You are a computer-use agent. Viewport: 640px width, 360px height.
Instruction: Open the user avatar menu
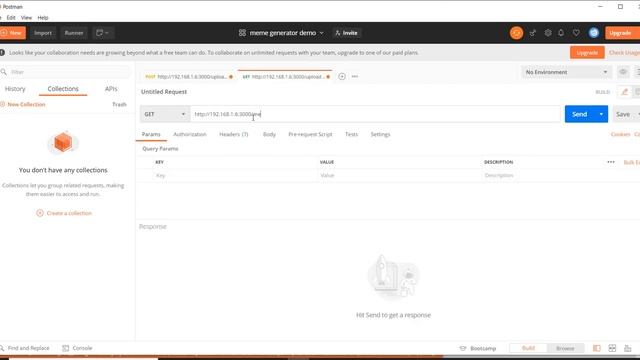[x=594, y=33]
